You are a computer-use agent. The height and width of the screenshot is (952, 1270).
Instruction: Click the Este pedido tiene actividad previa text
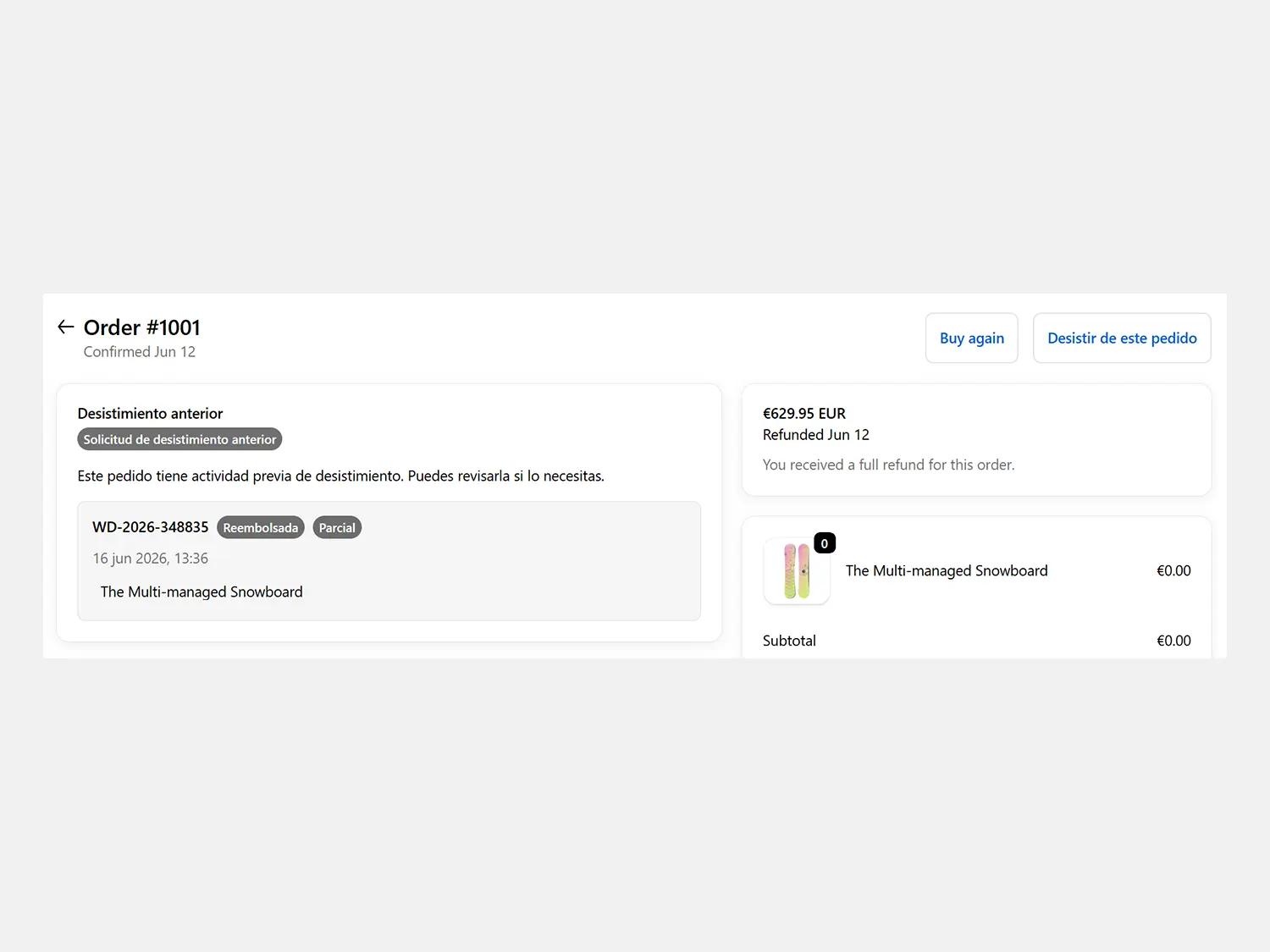coord(340,476)
